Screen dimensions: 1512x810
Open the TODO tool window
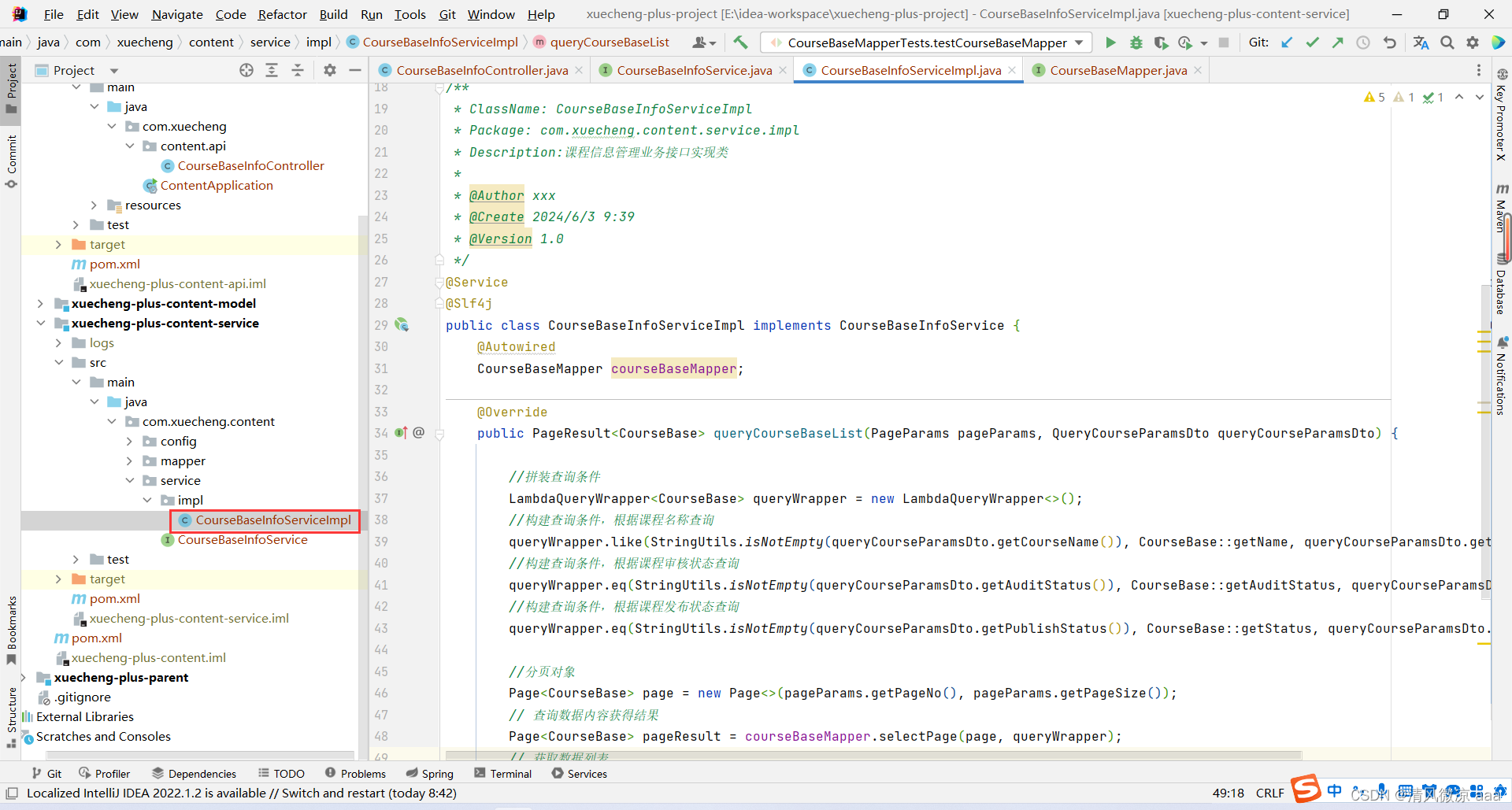(281, 774)
